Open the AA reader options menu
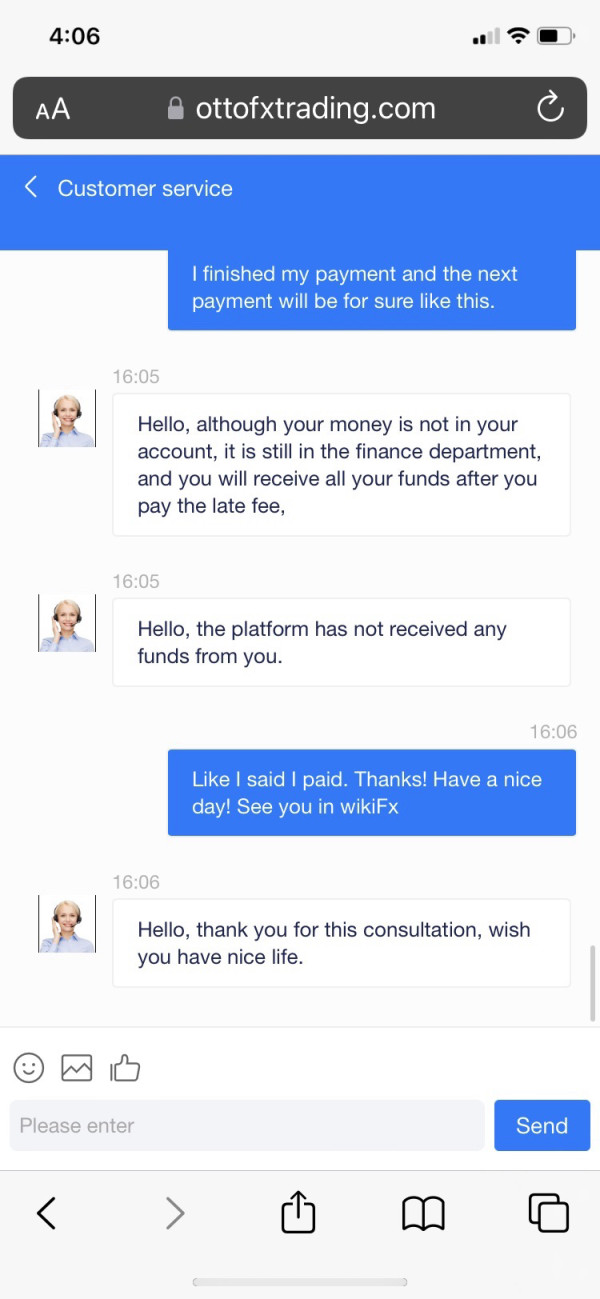Image resolution: width=600 pixels, height=1299 pixels. pyautogui.click(x=53, y=109)
